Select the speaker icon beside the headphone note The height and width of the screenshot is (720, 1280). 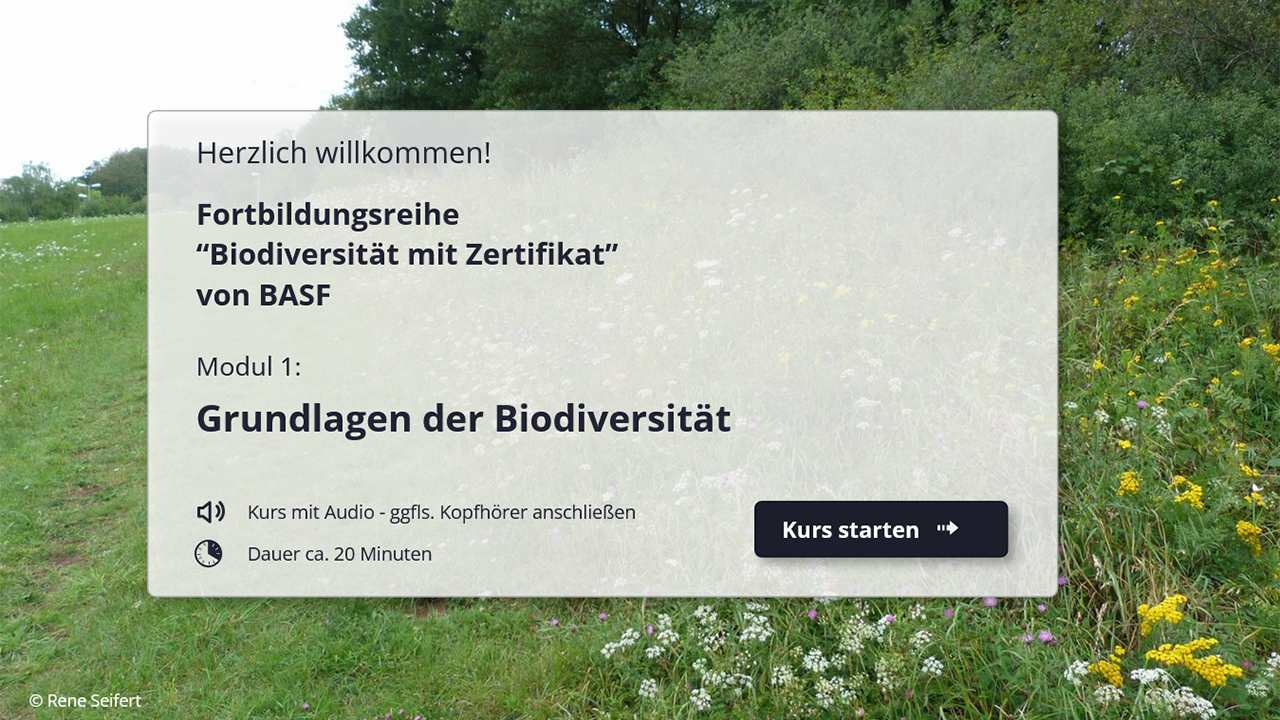209,512
